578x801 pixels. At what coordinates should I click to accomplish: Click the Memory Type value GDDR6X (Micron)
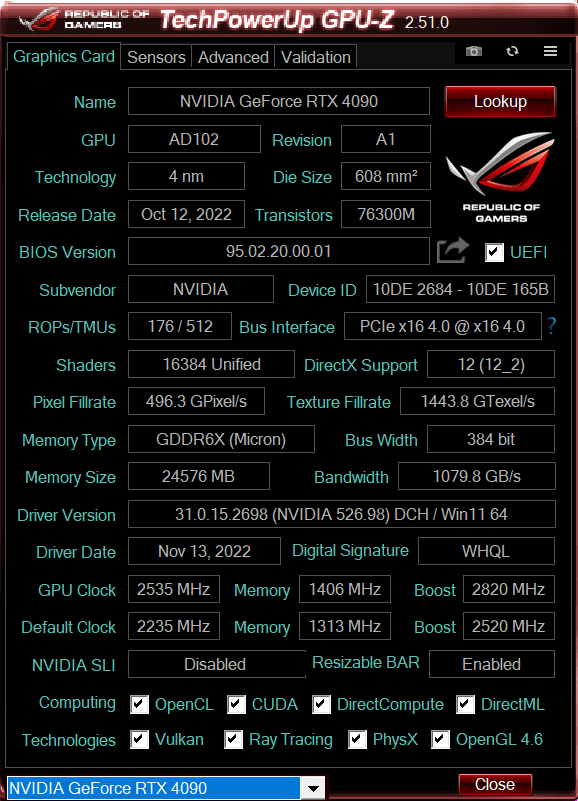point(221,439)
